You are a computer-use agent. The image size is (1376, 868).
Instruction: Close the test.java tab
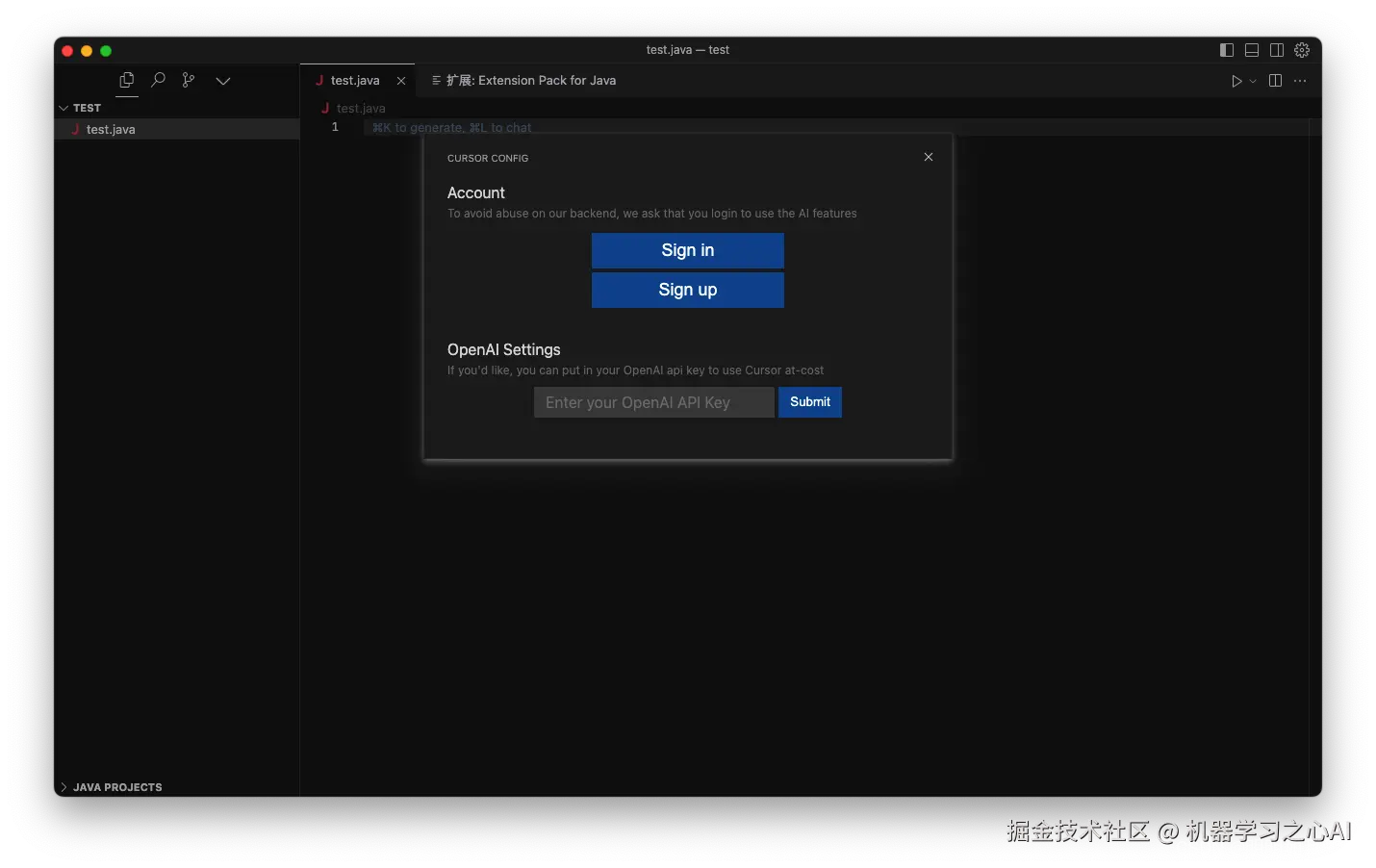coord(401,81)
